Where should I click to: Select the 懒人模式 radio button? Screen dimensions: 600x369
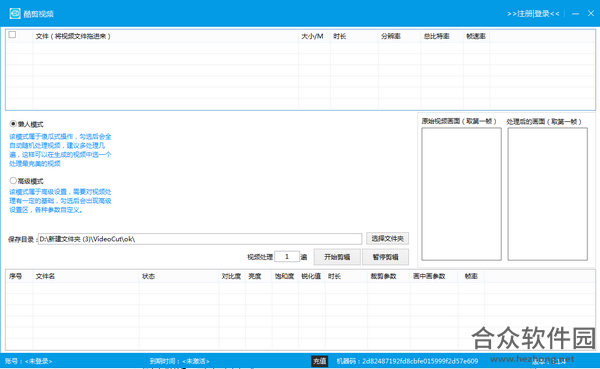(13, 124)
